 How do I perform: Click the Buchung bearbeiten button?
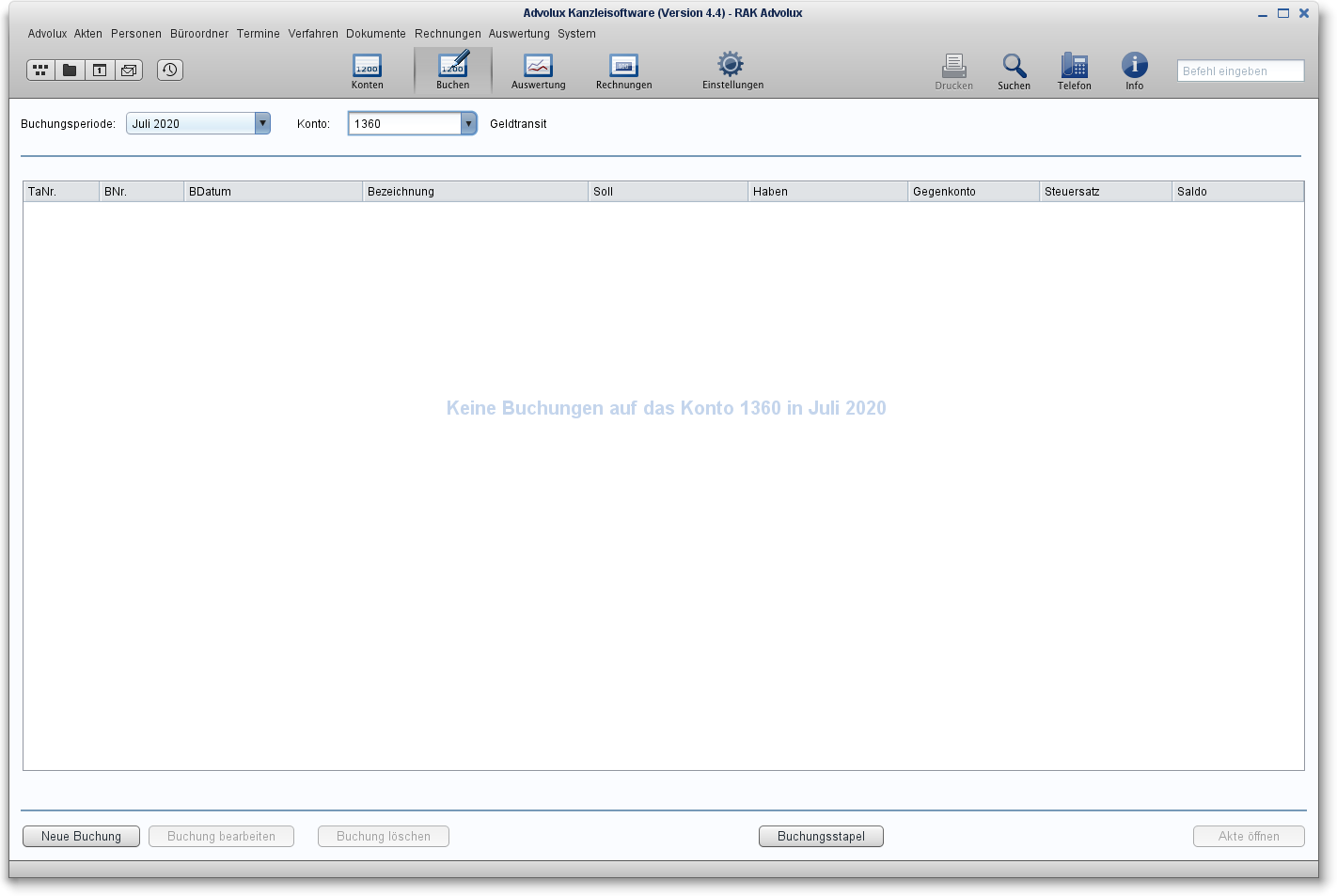[221, 836]
